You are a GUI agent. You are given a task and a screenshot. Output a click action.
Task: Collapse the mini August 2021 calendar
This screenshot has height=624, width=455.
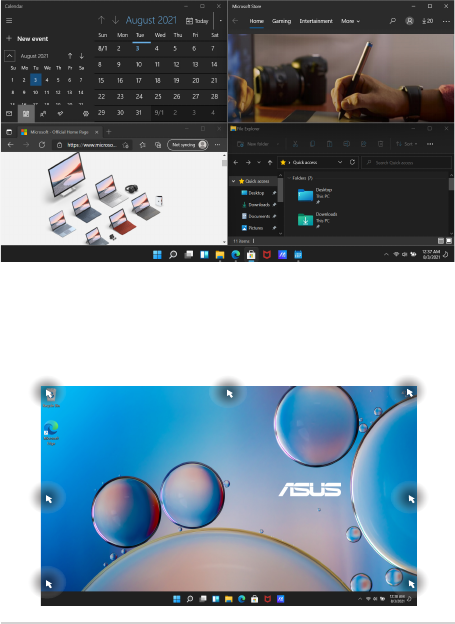pos(10,56)
